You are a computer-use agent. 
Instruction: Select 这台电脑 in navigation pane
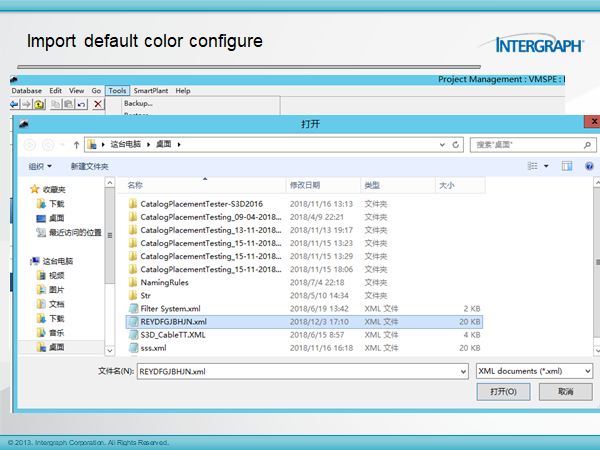(52, 261)
